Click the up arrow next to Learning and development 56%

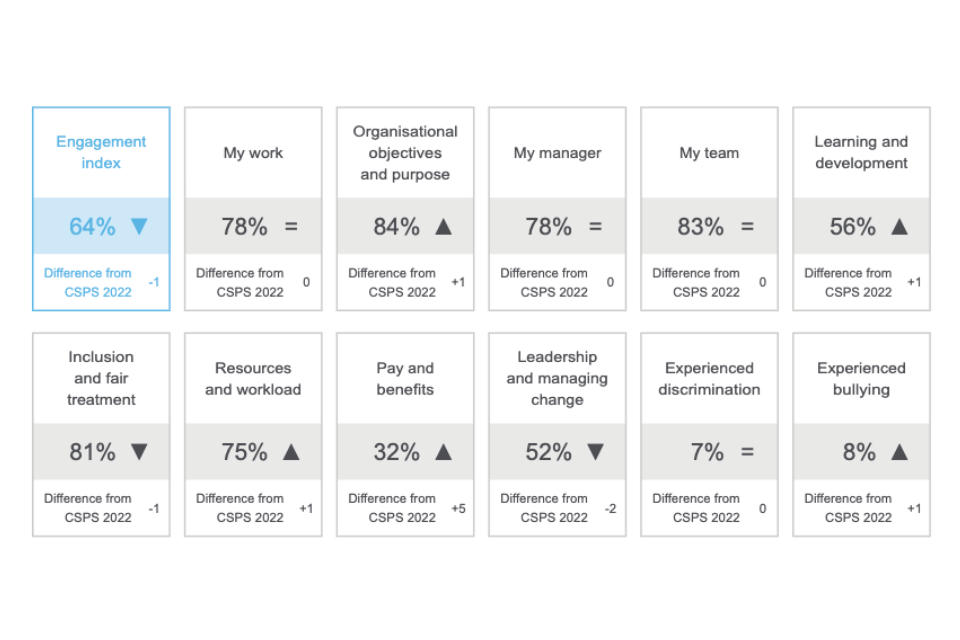[899, 227]
